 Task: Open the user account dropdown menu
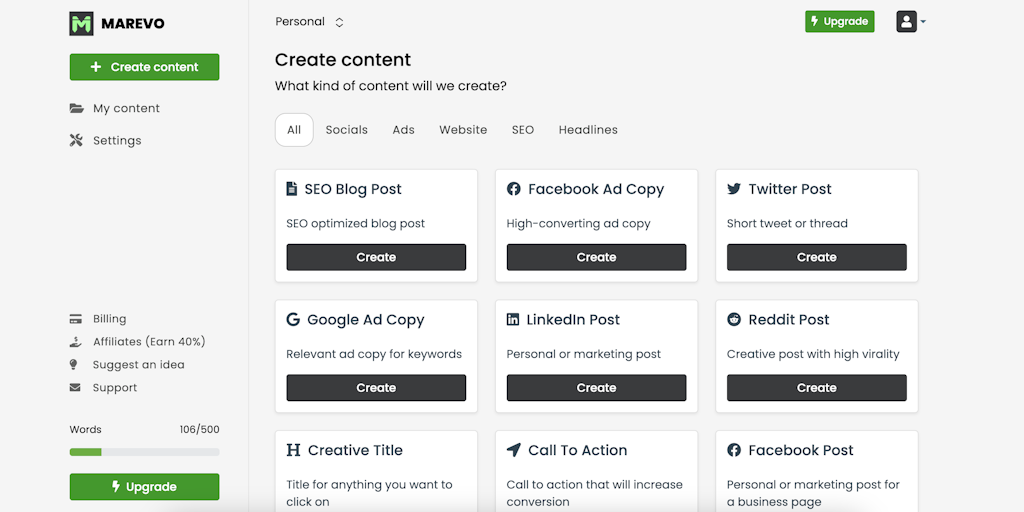tap(910, 21)
